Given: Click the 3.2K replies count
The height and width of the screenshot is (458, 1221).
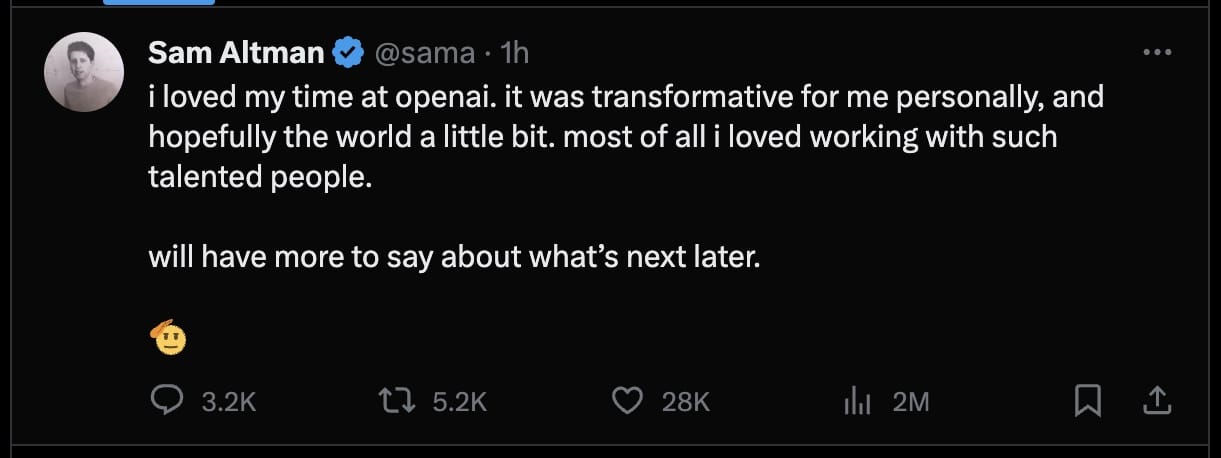Looking at the screenshot, I should point(229,402).
